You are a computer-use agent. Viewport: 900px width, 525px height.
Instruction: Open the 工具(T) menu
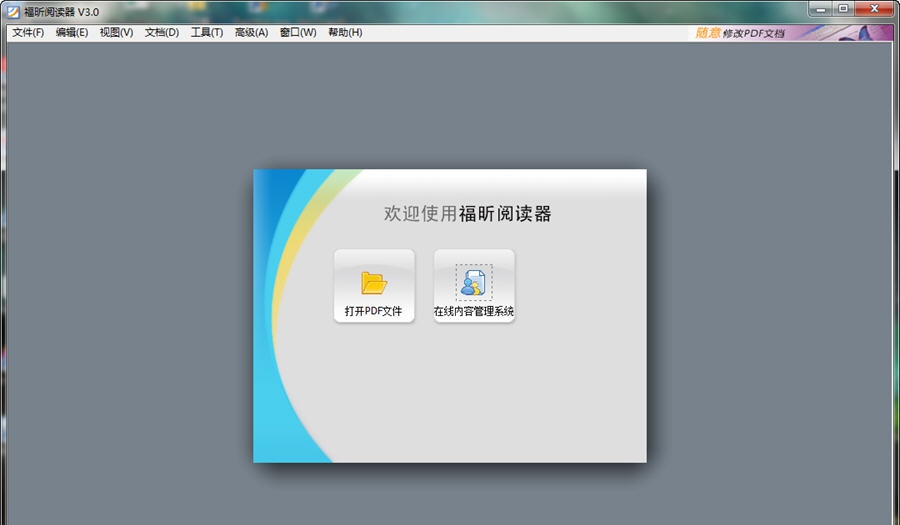tap(207, 33)
